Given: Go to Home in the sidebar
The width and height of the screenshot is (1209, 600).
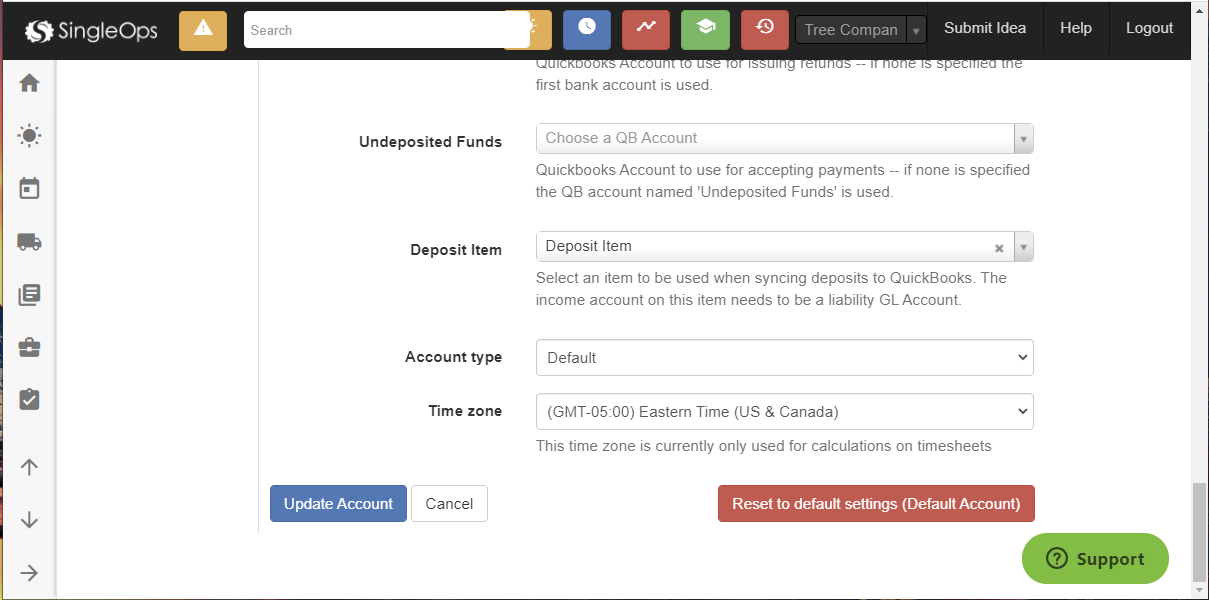Looking at the screenshot, I should 29,84.
